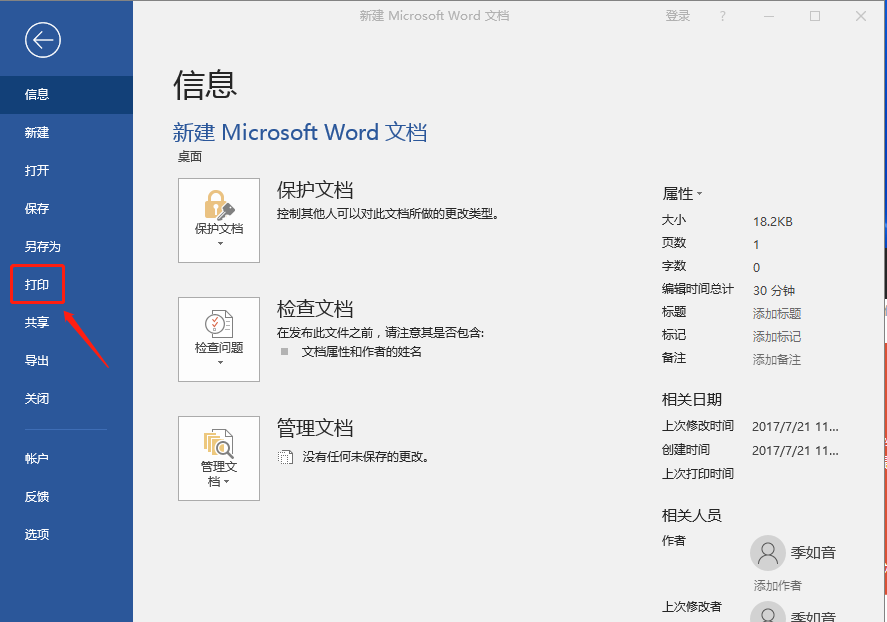The width and height of the screenshot is (887, 622).
Task: Open the 导出 sidebar item
Action: click(x=37, y=360)
